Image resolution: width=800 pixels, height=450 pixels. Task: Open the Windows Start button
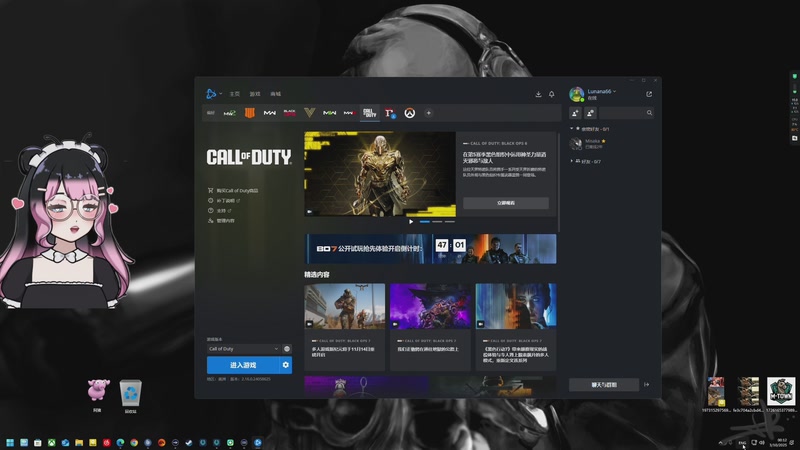[x=10, y=443]
